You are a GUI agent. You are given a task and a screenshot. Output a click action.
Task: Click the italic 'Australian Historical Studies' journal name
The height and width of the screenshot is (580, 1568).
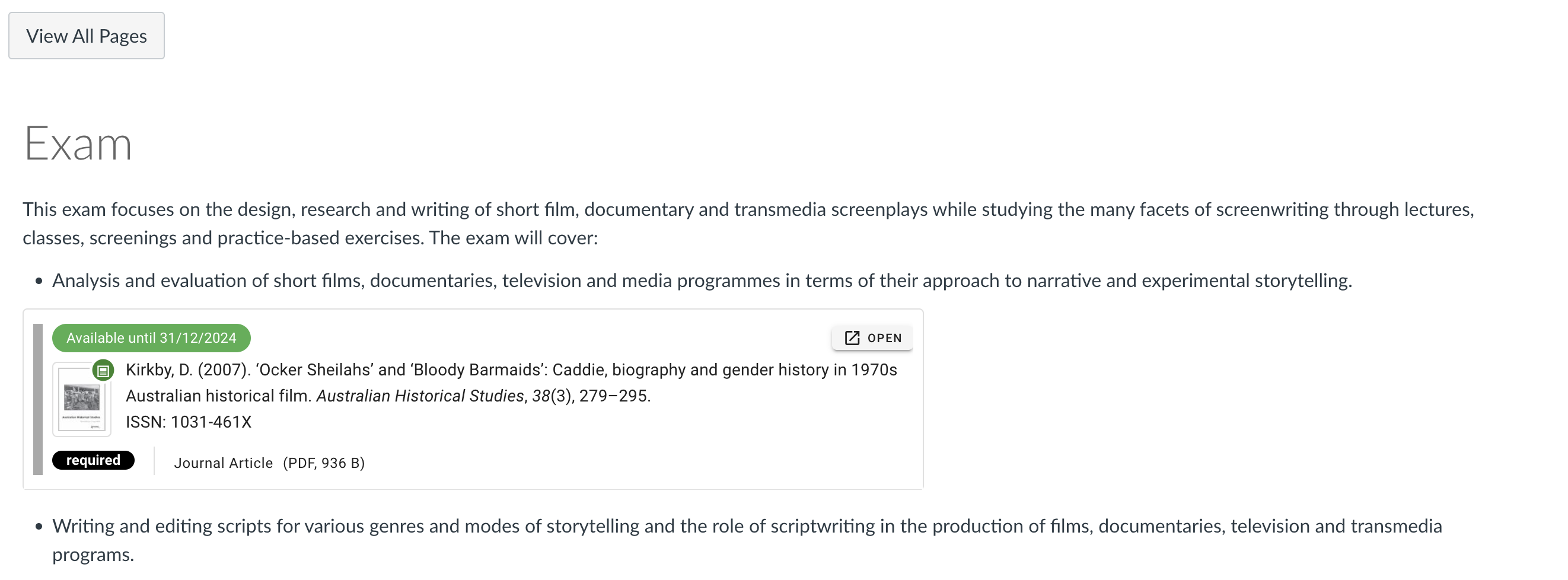(x=419, y=396)
